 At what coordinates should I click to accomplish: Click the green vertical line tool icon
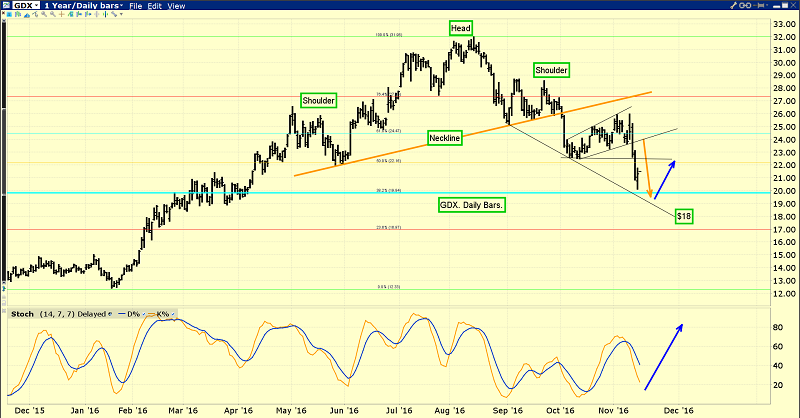coord(105,14)
